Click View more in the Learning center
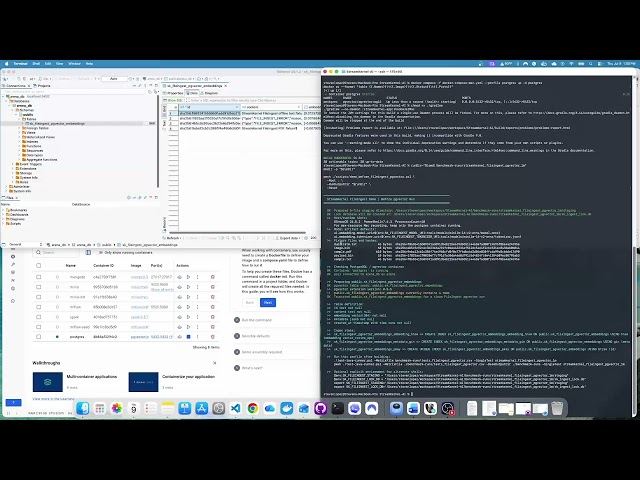Image resolution: width=640 pixels, height=480 pixels. click(53, 399)
